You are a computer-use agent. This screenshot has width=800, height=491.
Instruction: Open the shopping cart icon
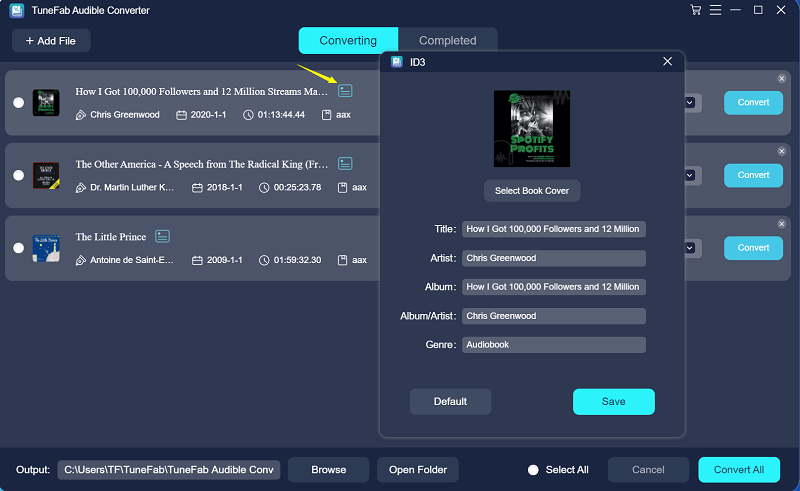click(x=696, y=10)
